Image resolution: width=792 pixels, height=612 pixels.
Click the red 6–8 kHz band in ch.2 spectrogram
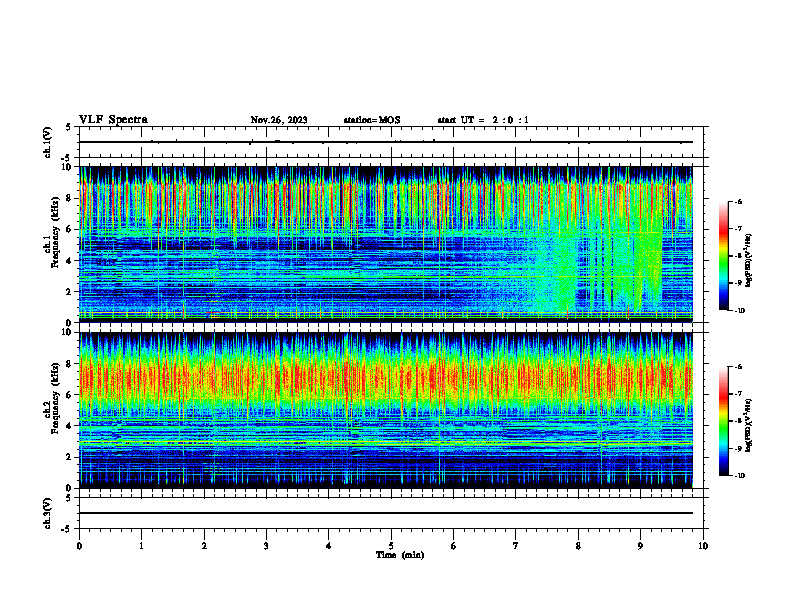point(386,379)
